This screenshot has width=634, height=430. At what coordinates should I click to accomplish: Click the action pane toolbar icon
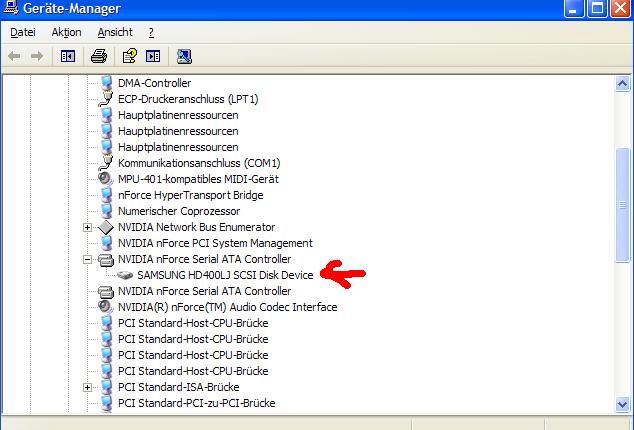(153, 56)
